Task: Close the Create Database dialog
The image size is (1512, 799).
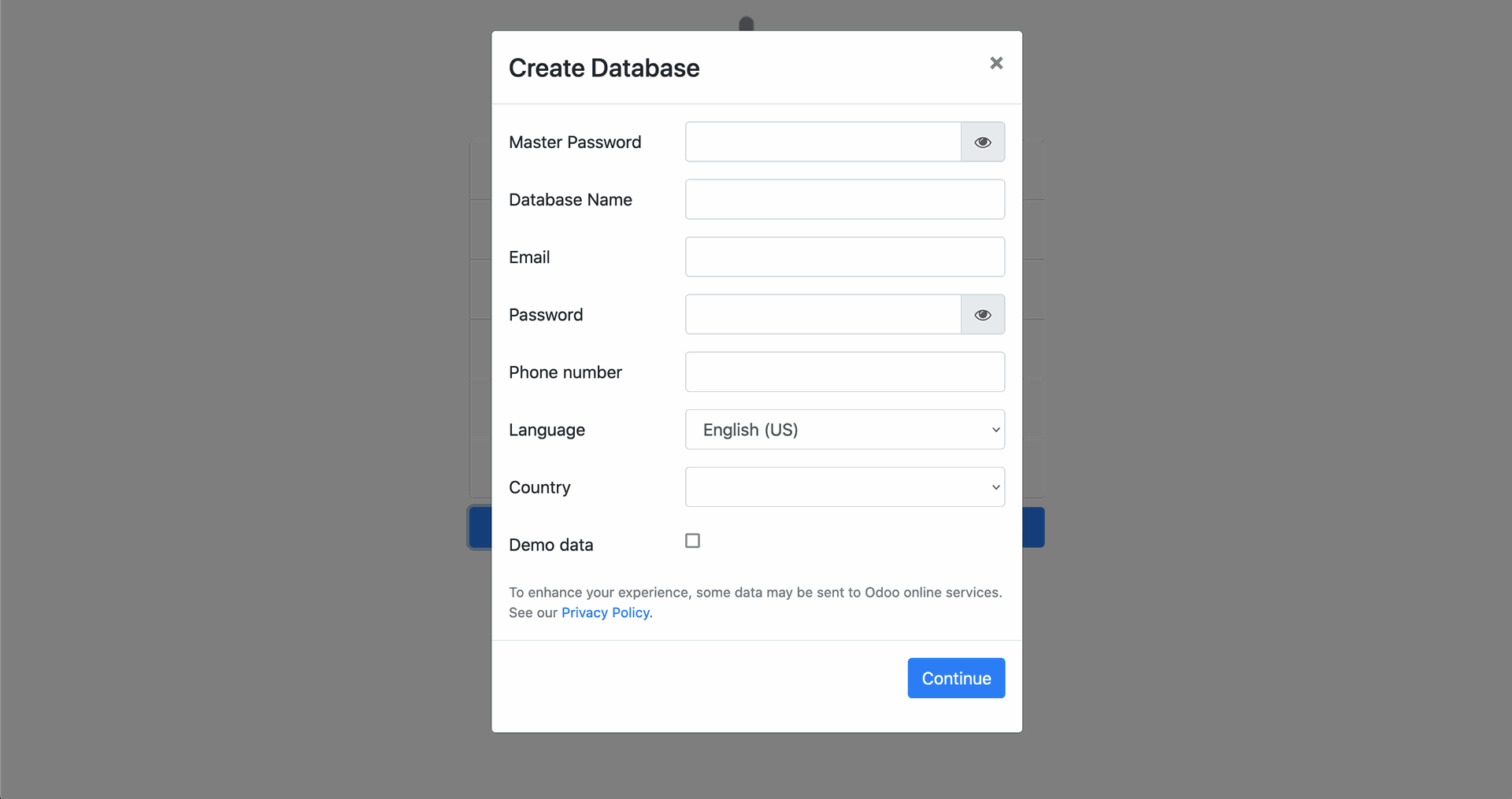Action: tap(996, 63)
